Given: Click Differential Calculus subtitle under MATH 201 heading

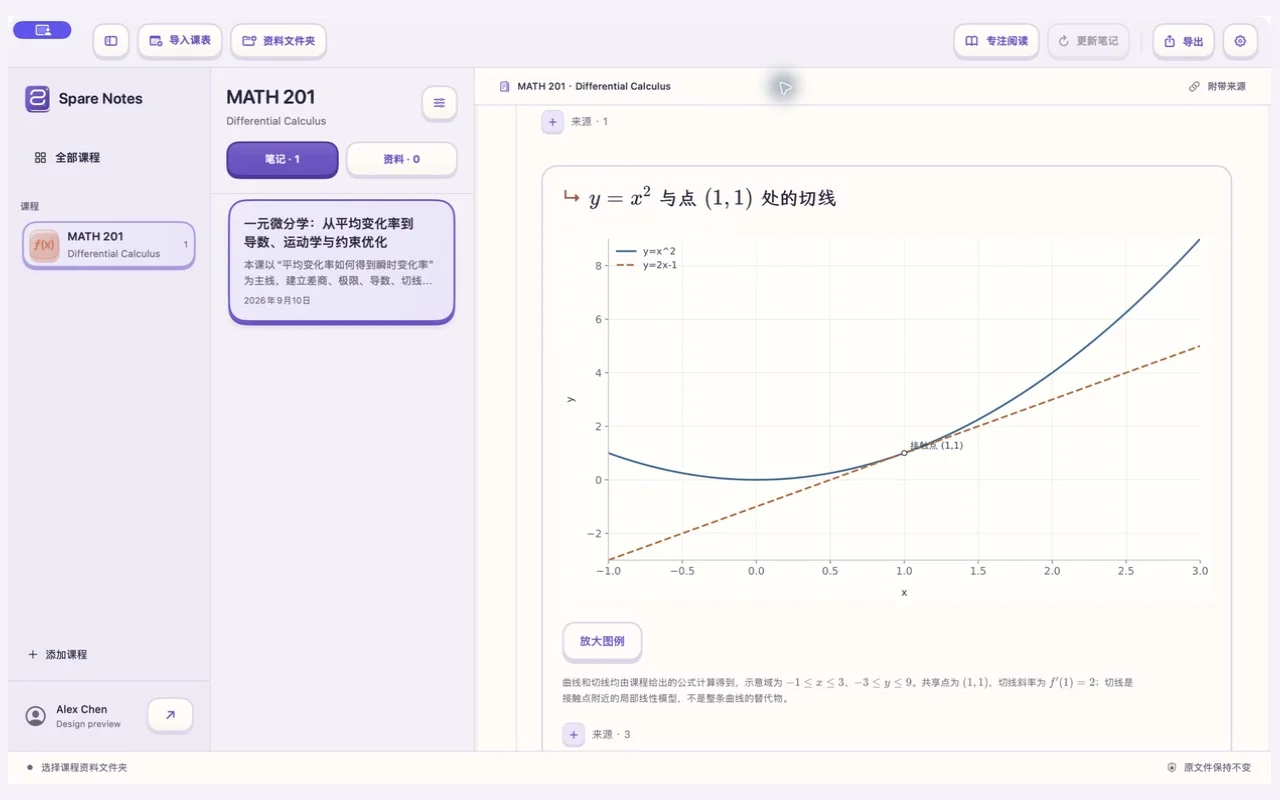Looking at the screenshot, I should tap(276, 121).
